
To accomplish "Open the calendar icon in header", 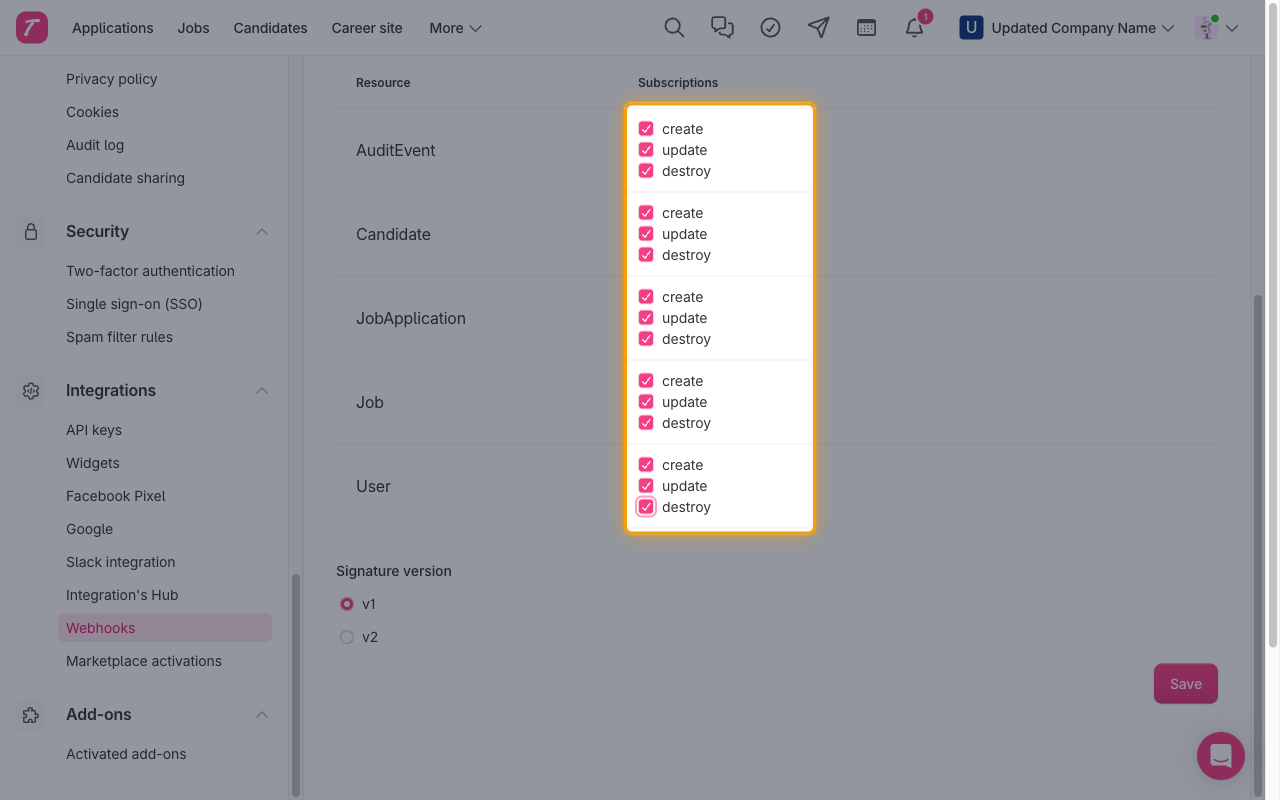I will click(x=866, y=28).
